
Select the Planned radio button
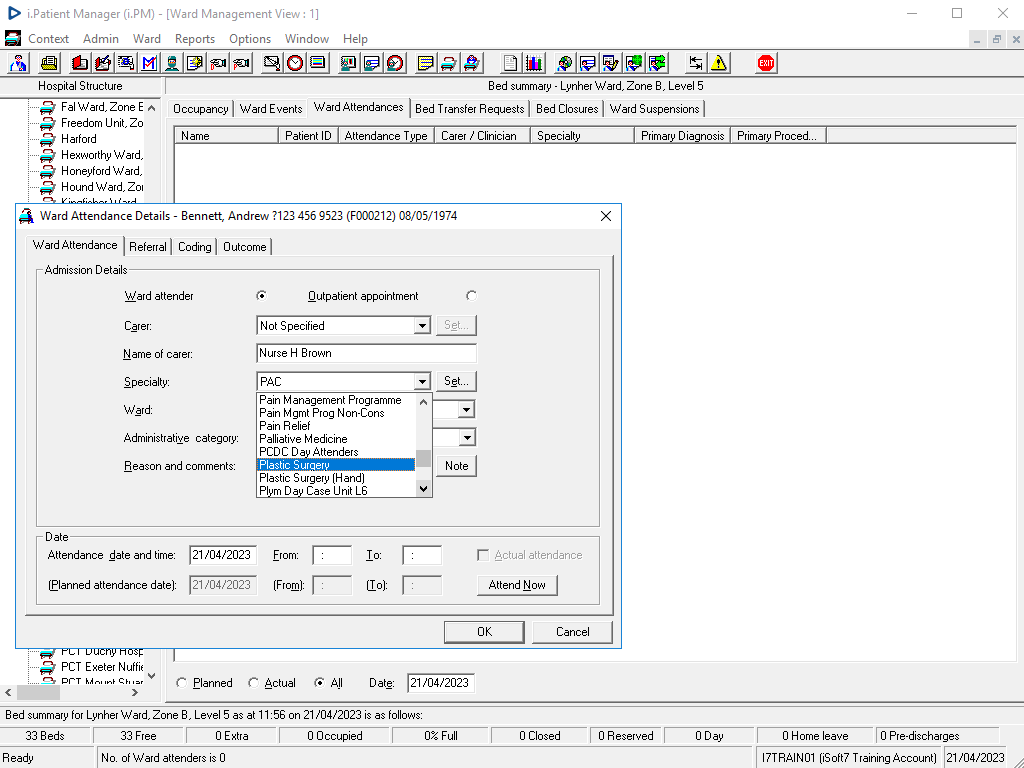(x=182, y=682)
